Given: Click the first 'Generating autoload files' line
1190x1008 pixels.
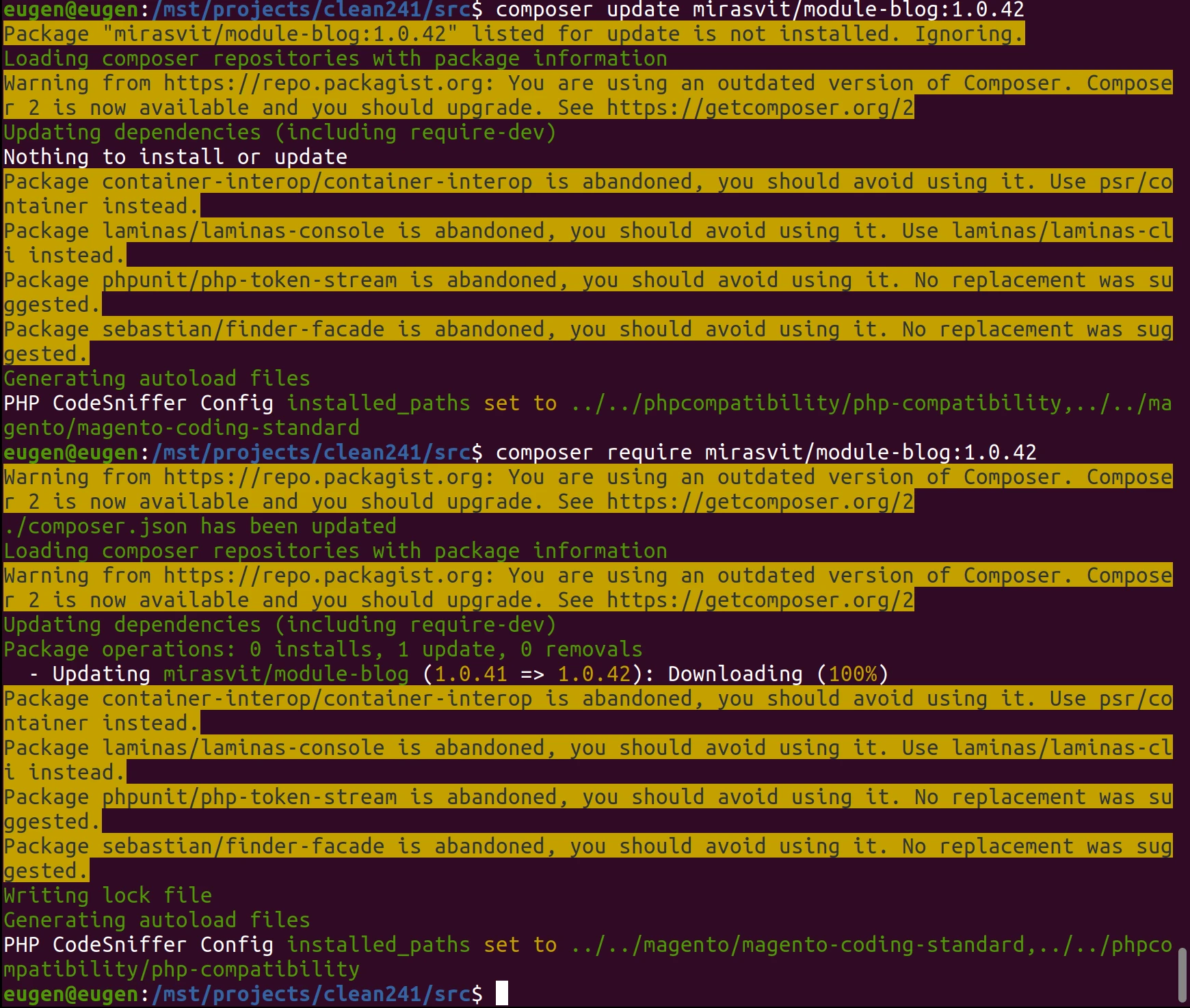Looking at the screenshot, I should click(x=157, y=378).
